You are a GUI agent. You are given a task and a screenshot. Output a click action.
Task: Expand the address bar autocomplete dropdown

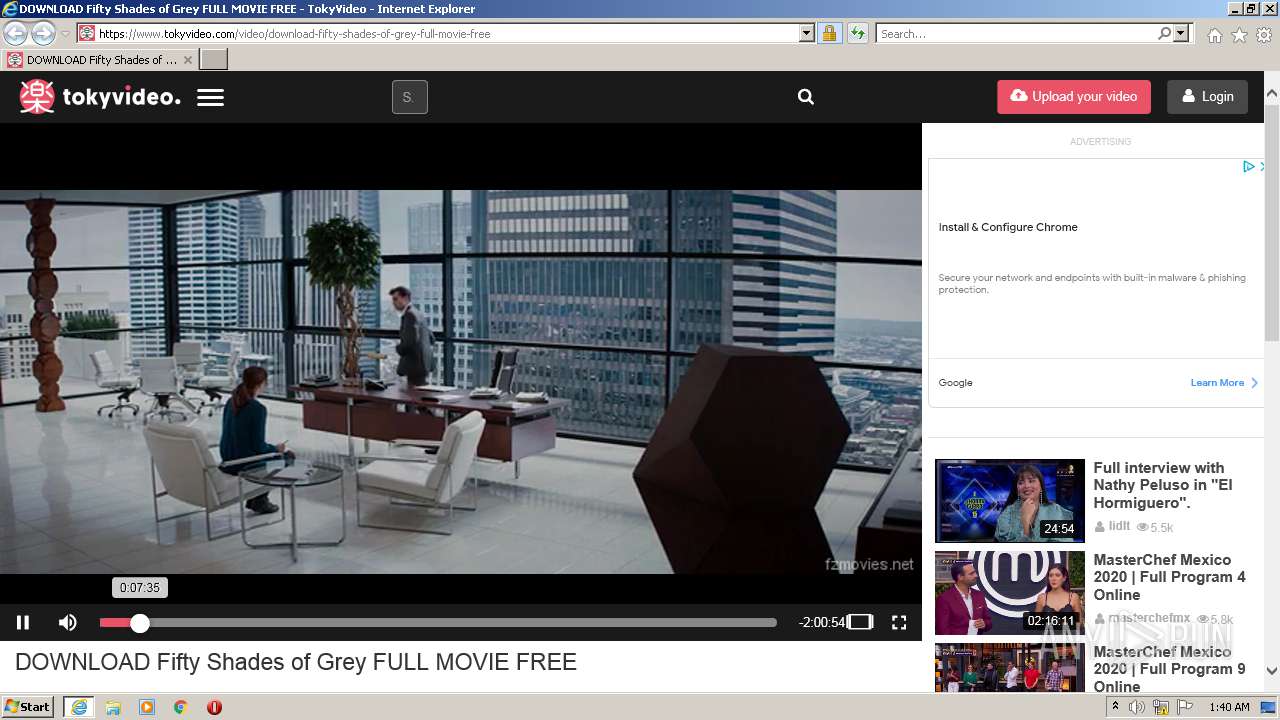coord(807,33)
